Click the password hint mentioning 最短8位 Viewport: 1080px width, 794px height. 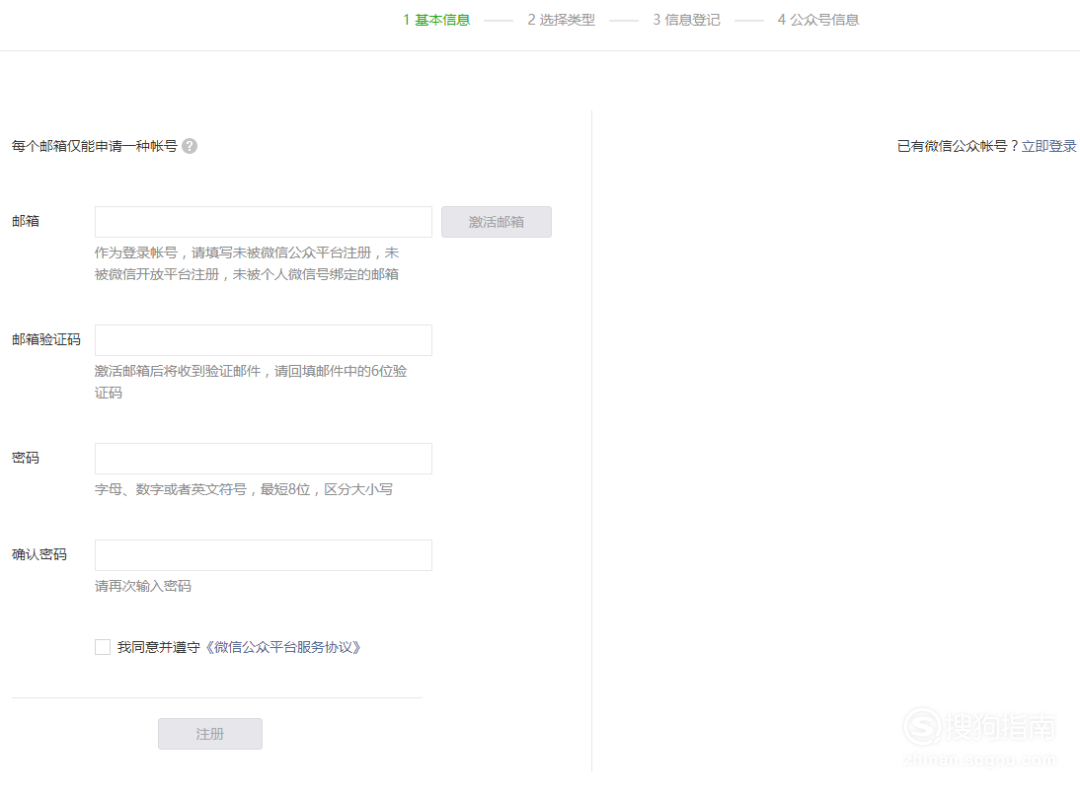(x=244, y=489)
